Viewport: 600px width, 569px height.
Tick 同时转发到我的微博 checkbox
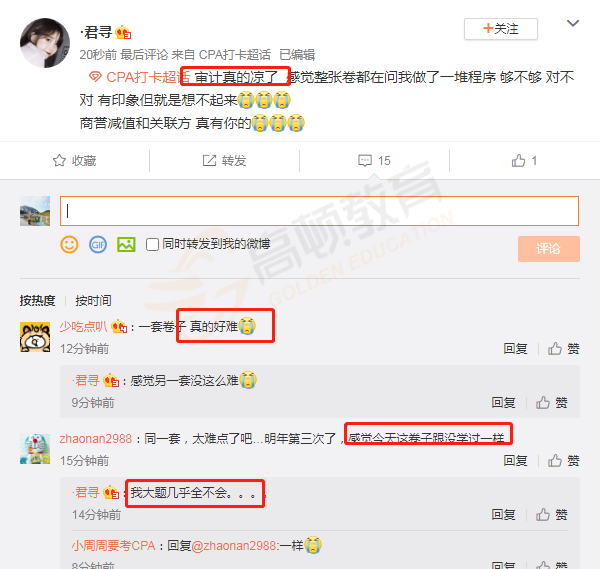pos(152,245)
